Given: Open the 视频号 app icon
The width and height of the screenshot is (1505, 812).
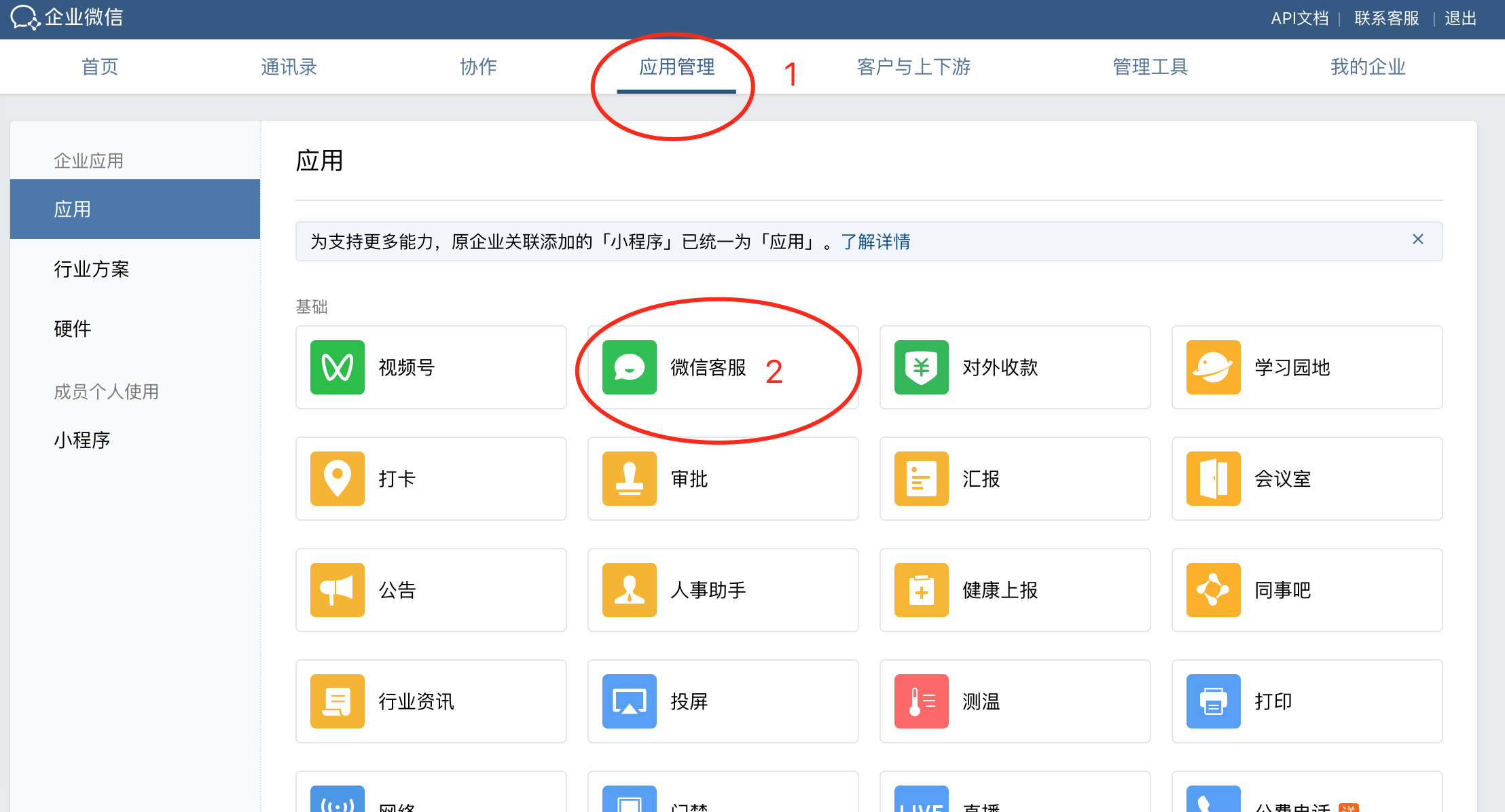Looking at the screenshot, I should [x=338, y=367].
